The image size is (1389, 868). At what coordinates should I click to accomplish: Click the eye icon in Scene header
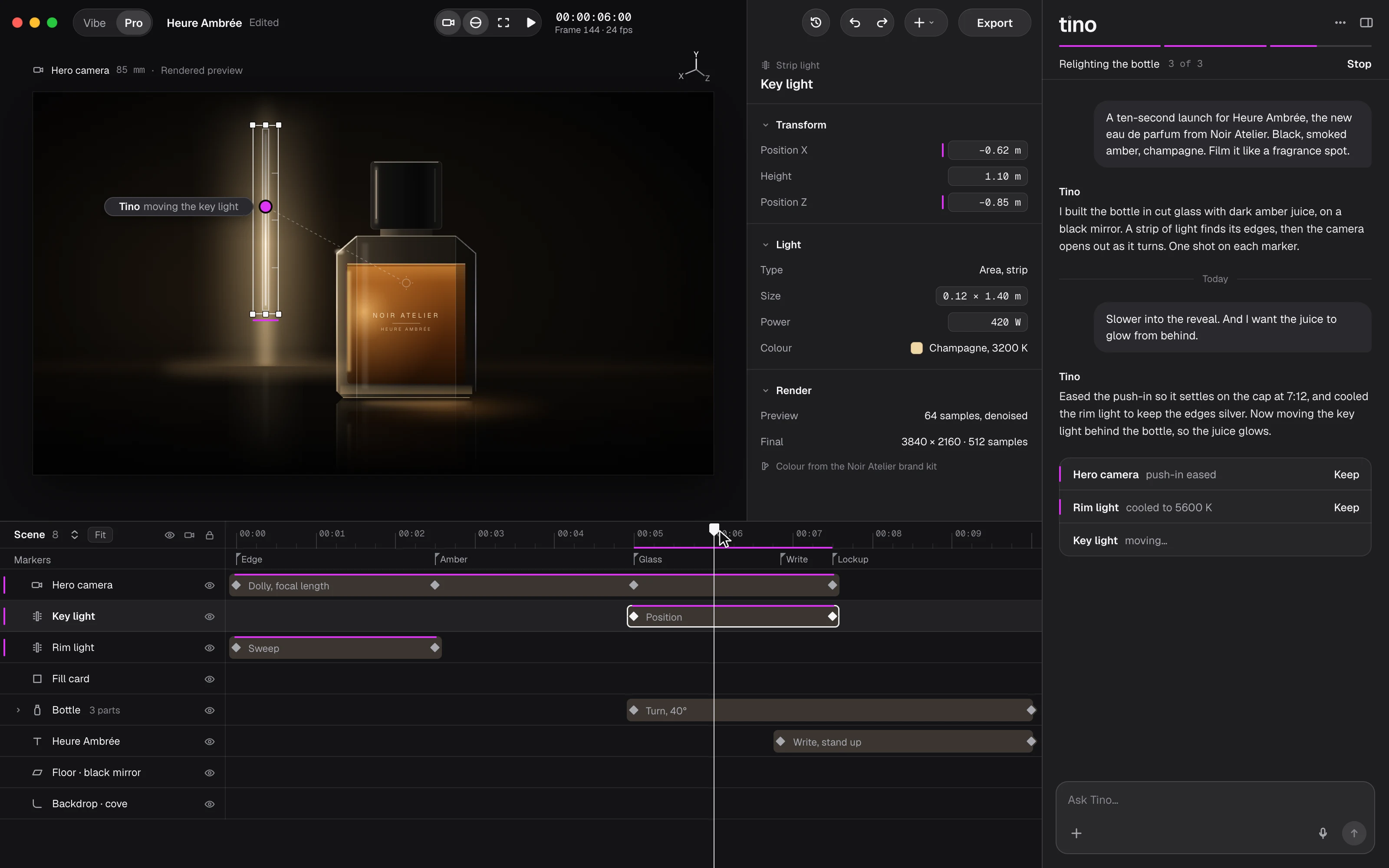[170, 535]
